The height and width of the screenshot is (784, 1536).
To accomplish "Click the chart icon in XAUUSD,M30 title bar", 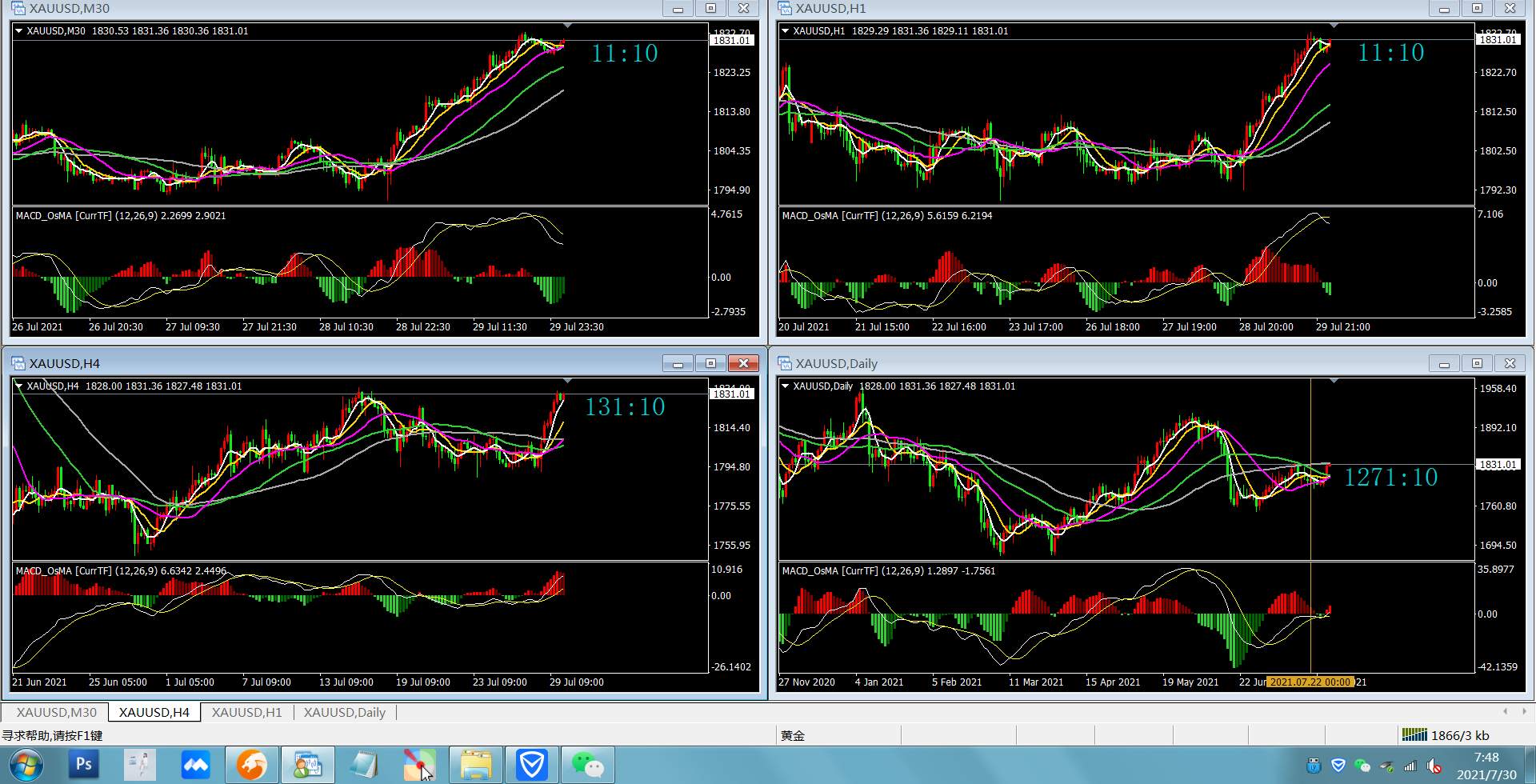I will pyautogui.click(x=18, y=8).
